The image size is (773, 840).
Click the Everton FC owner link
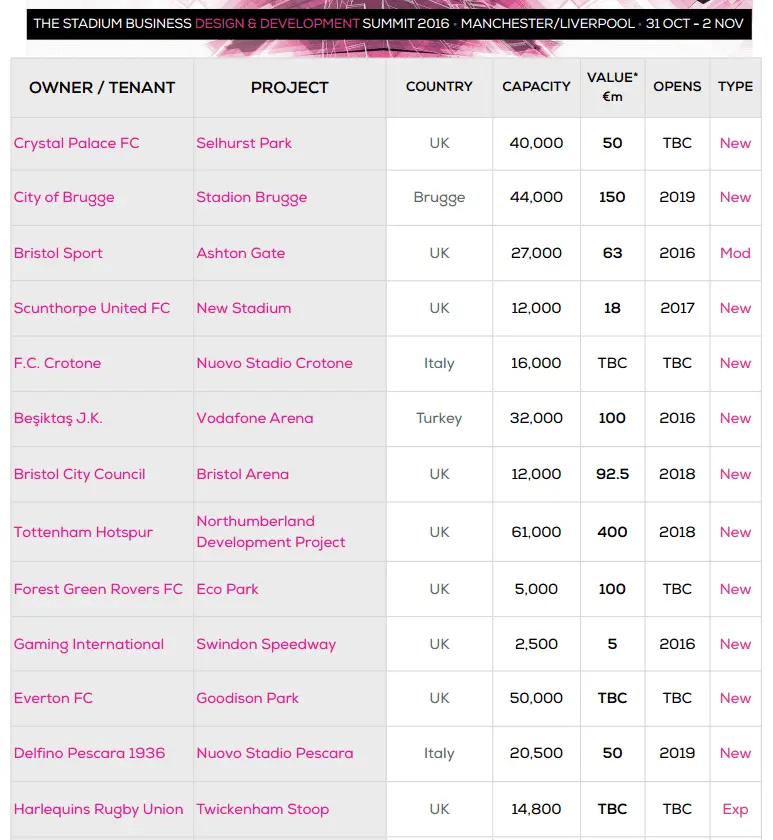[53, 698]
